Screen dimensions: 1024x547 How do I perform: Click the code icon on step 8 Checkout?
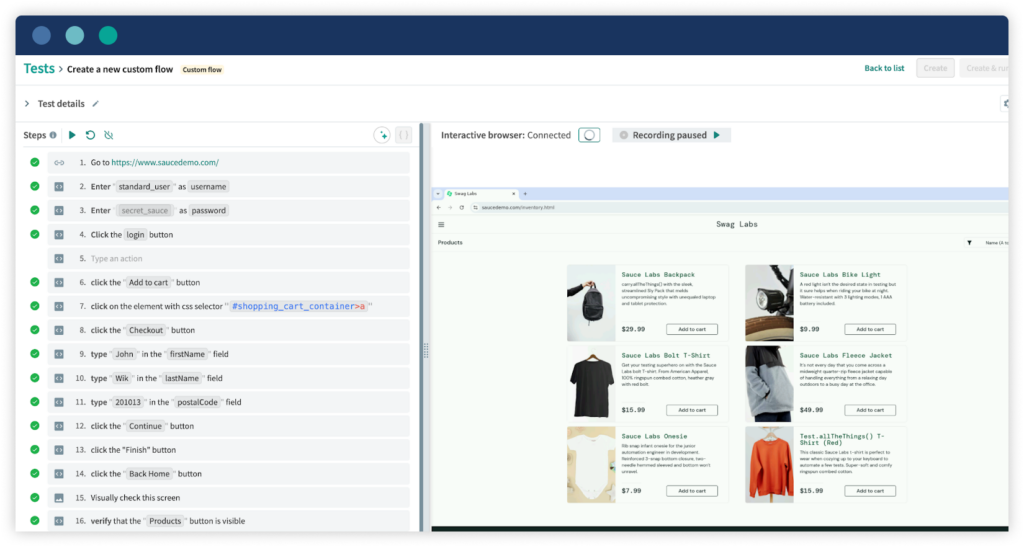point(59,330)
